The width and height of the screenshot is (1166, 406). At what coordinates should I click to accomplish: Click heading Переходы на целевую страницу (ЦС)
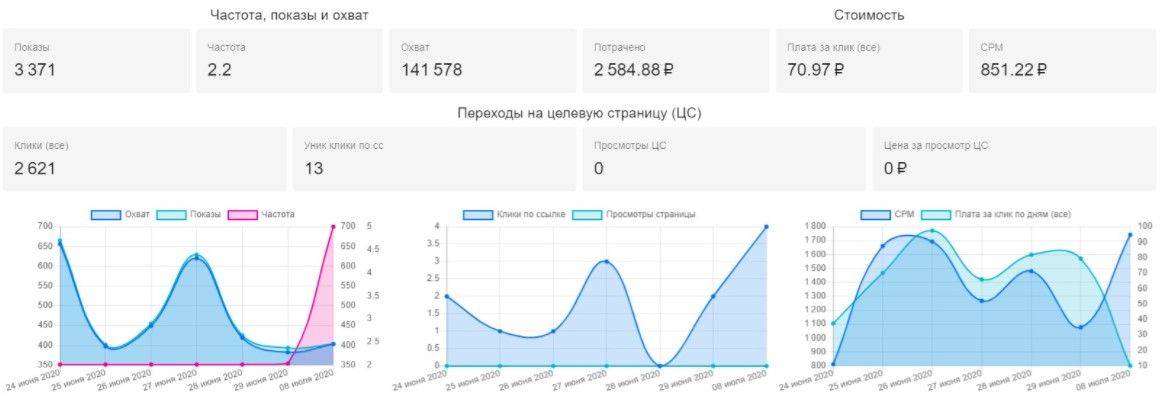(579, 114)
